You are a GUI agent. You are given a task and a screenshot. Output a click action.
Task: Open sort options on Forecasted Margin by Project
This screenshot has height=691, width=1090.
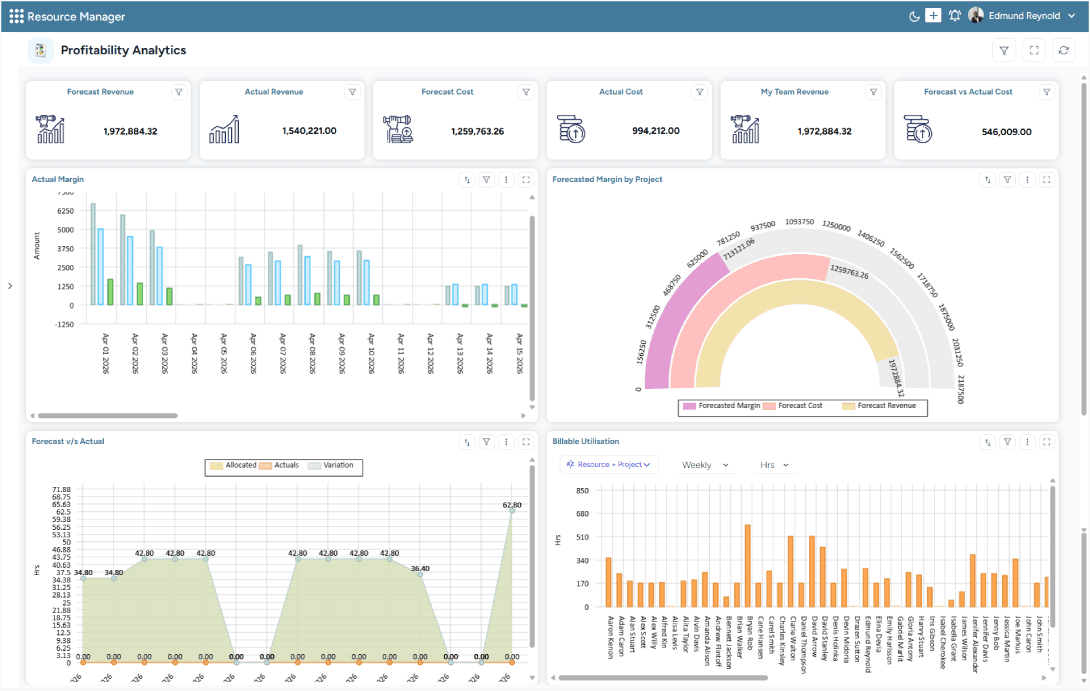coord(988,180)
